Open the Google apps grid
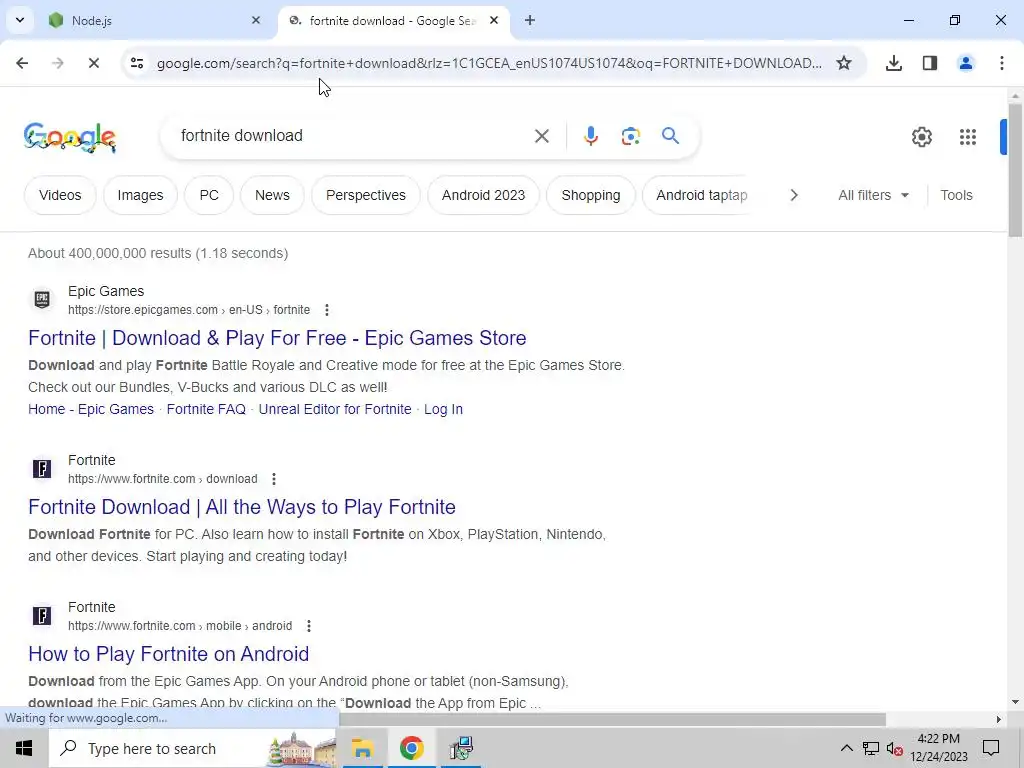The width and height of the screenshot is (1024, 768). (967, 136)
